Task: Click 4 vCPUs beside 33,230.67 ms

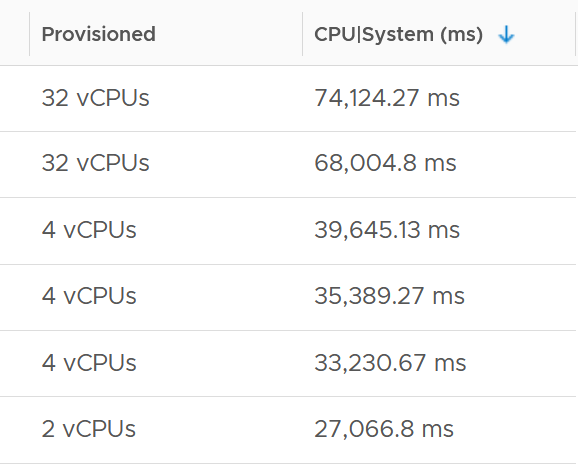Action: 89,363
